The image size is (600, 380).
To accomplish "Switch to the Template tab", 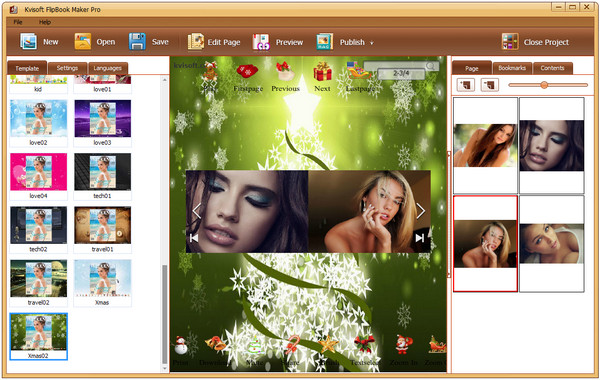I will (x=27, y=68).
